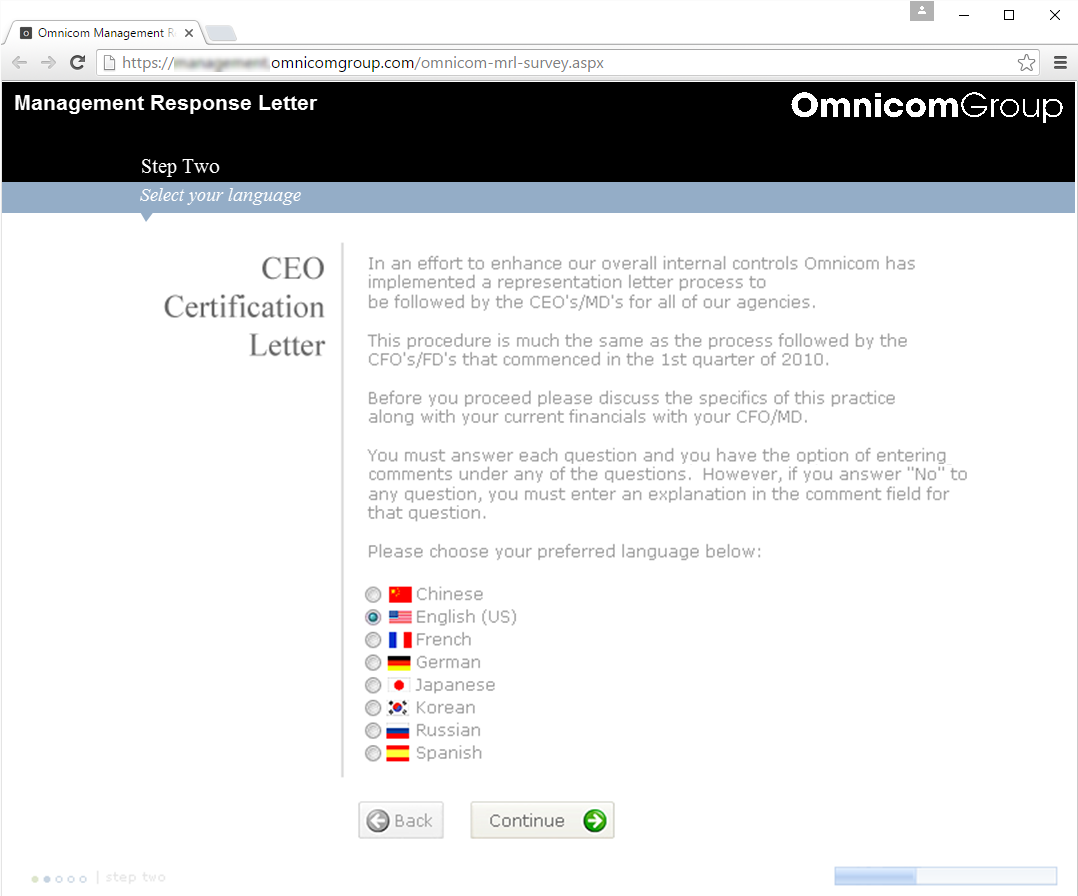
Task: Click the Management Response Letter heading
Action: coord(166,103)
